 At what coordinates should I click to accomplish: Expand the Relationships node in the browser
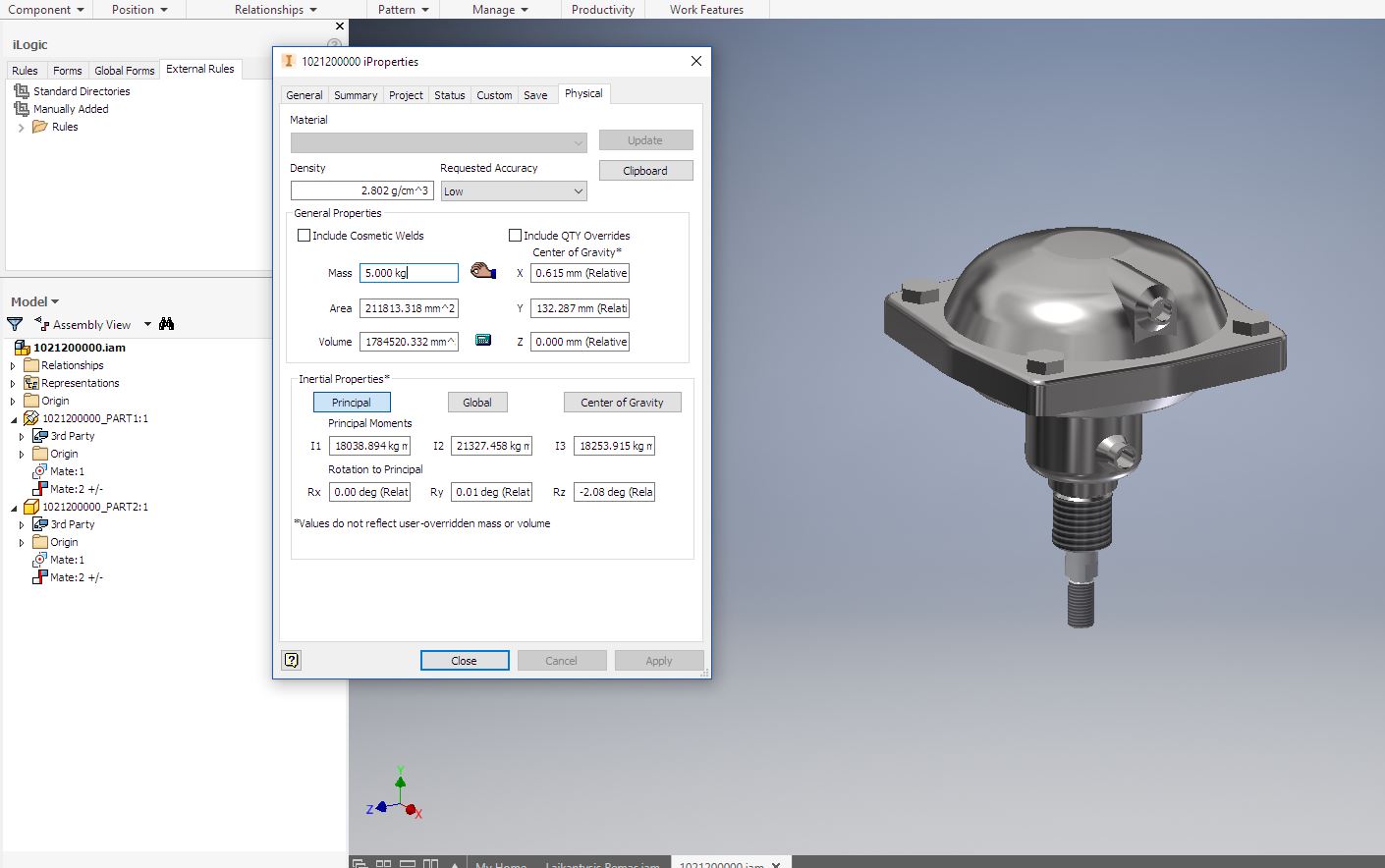point(12,364)
